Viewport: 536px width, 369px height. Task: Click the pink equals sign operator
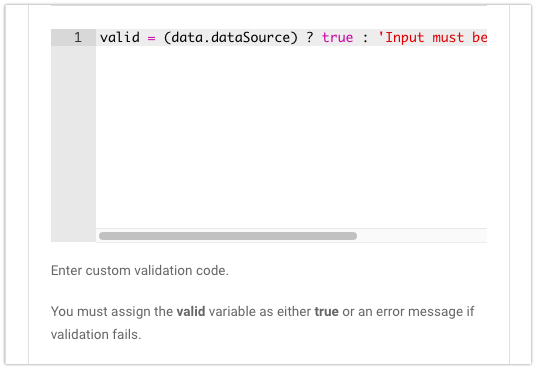[x=151, y=38]
